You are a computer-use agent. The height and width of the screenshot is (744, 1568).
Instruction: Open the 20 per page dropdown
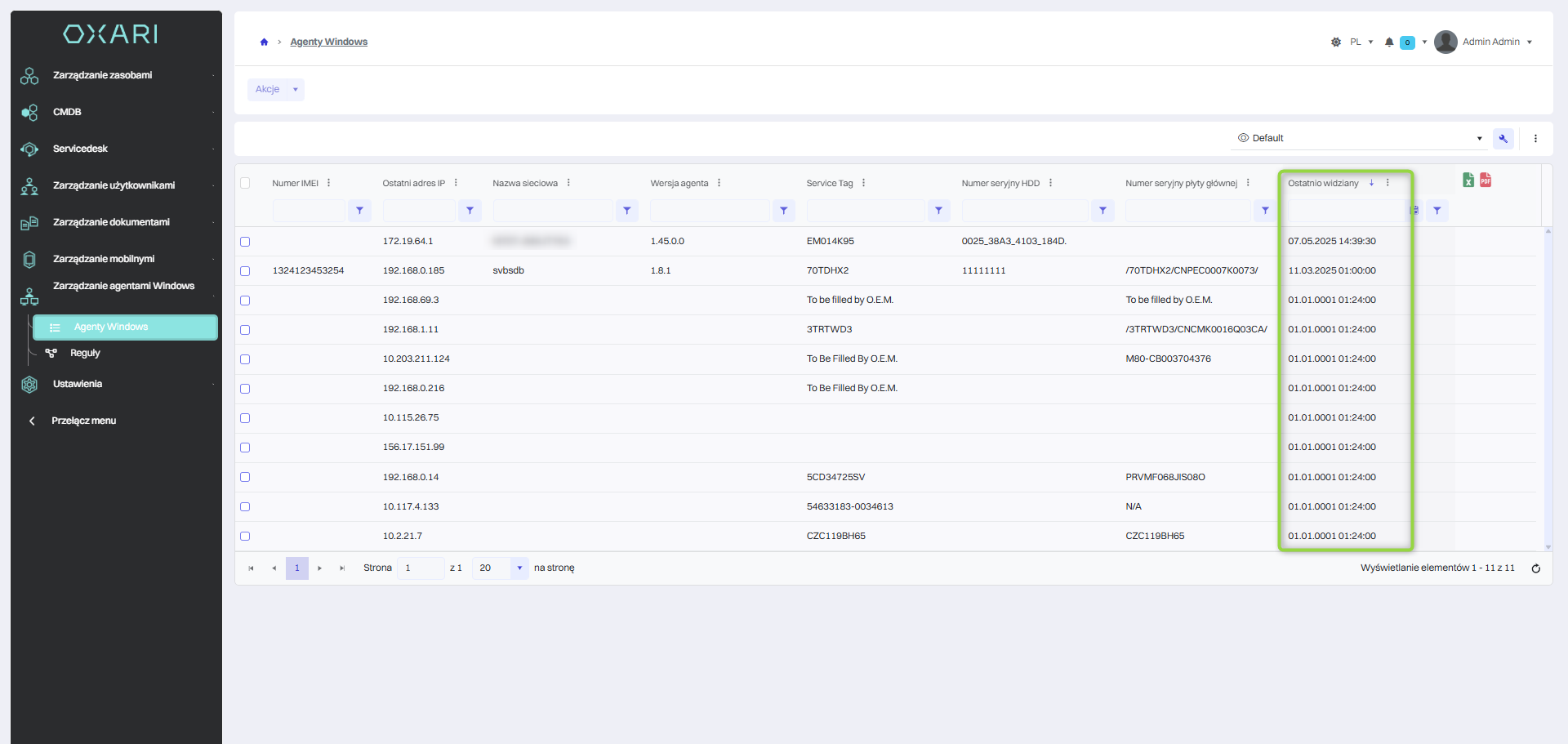(501, 568)
